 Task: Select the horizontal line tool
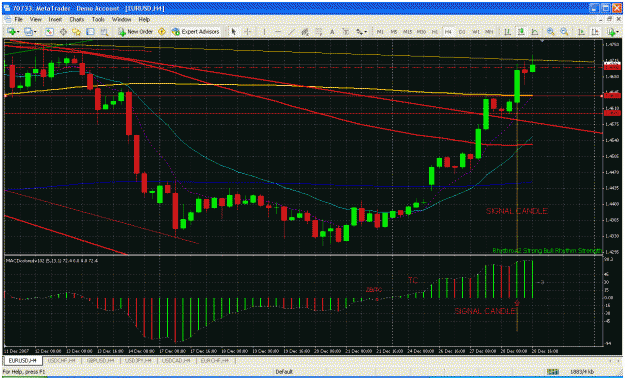click(278, 32)
